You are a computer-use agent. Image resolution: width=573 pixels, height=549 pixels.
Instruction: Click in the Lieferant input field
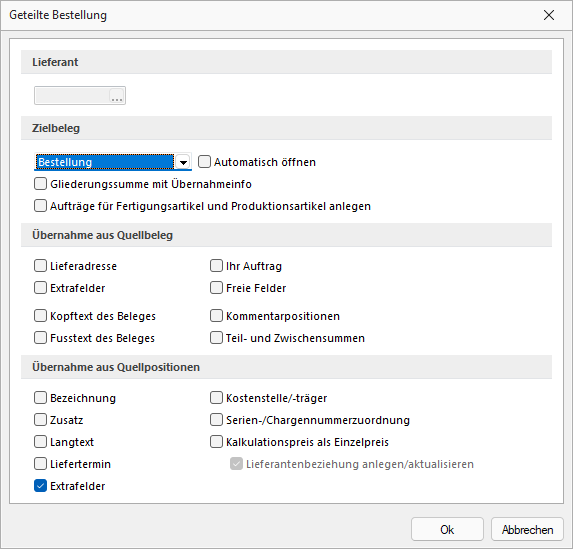coord(72,96)
